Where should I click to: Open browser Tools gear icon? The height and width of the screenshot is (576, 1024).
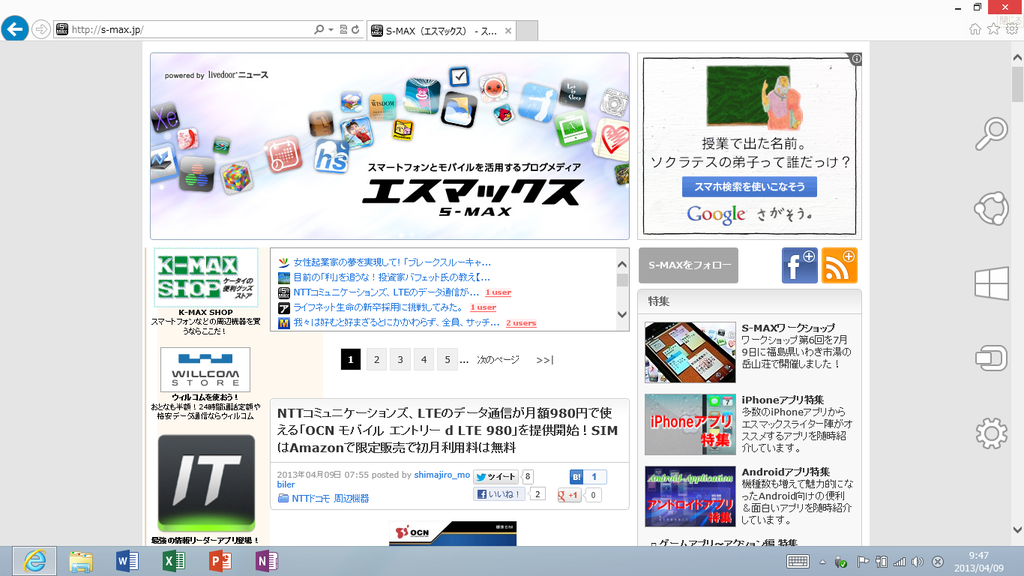1012,29
